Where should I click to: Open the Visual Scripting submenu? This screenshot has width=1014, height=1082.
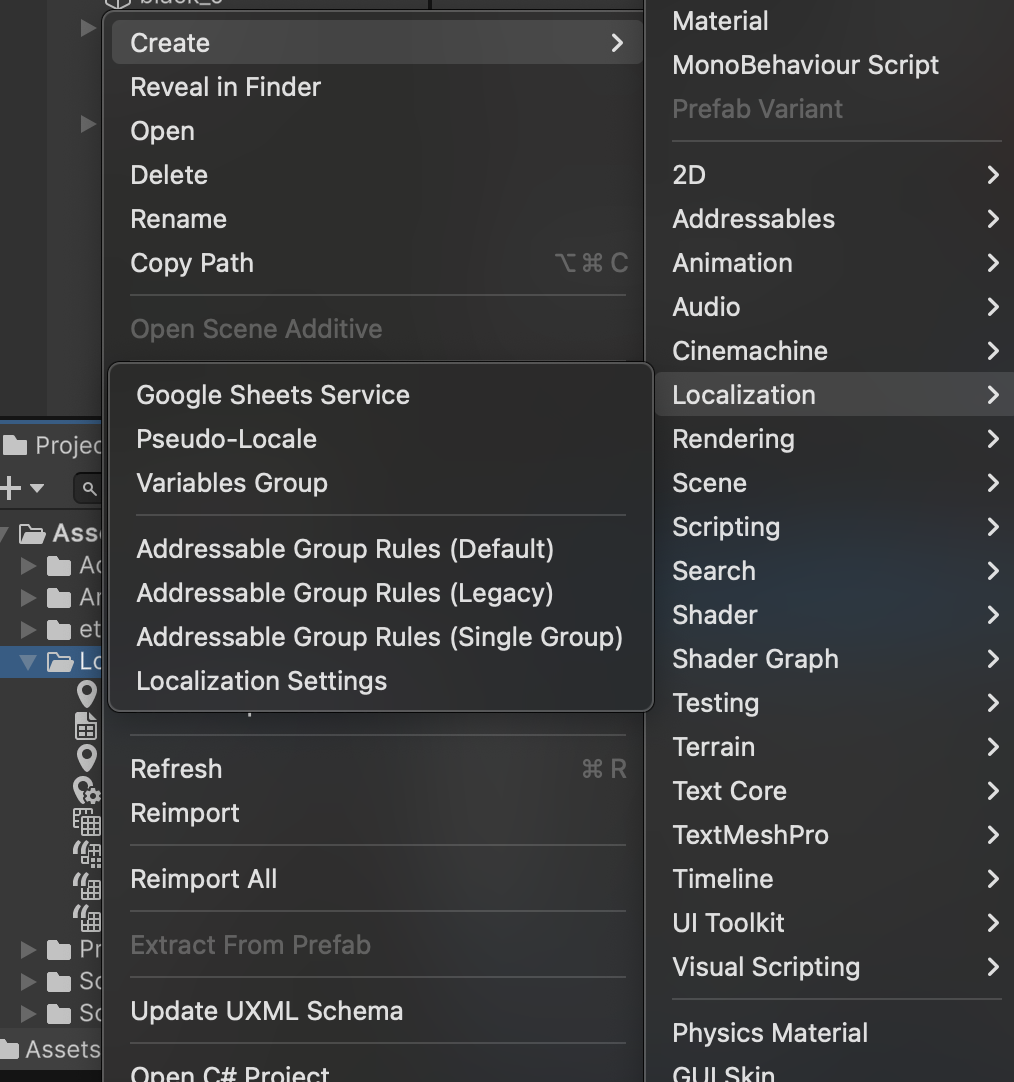[835, 967]
